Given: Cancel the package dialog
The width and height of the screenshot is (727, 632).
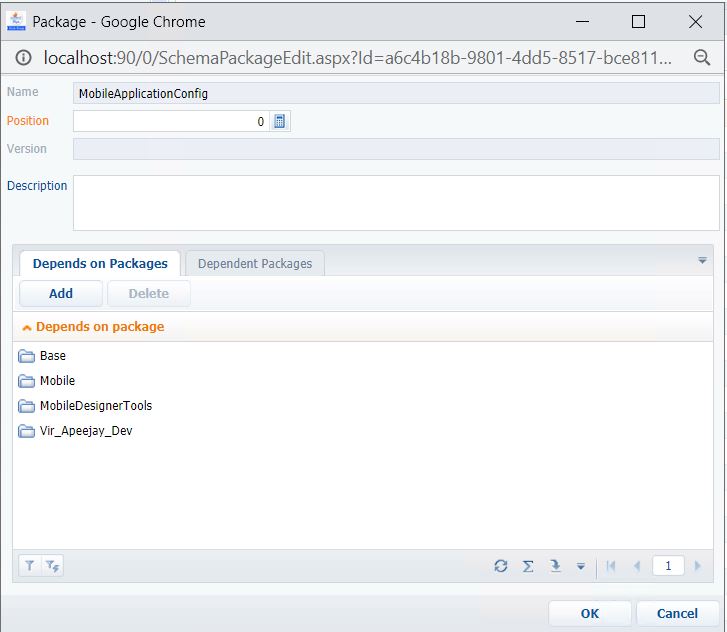Looking at the screenshot, I should 677,613.
